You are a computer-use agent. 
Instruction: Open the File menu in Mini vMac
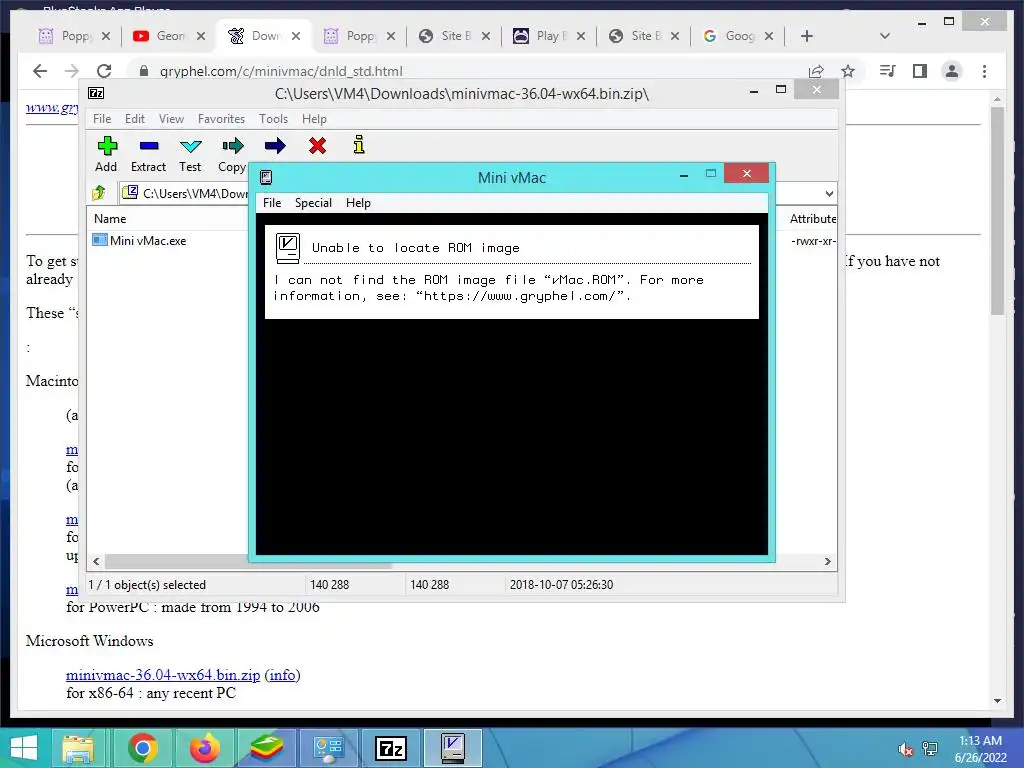(272, 203)
